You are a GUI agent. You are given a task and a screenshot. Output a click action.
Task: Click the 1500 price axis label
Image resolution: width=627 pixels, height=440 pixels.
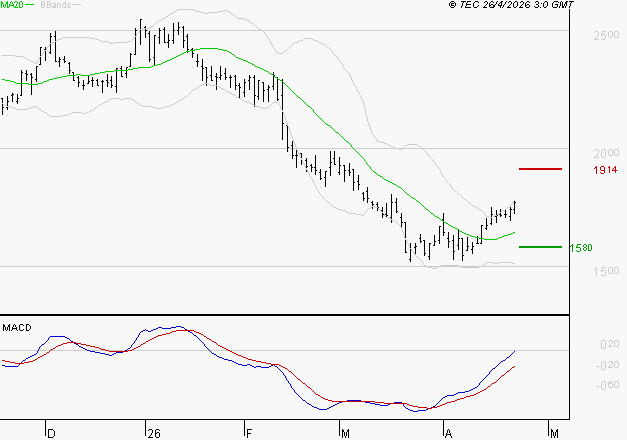(x=606, y=271)
